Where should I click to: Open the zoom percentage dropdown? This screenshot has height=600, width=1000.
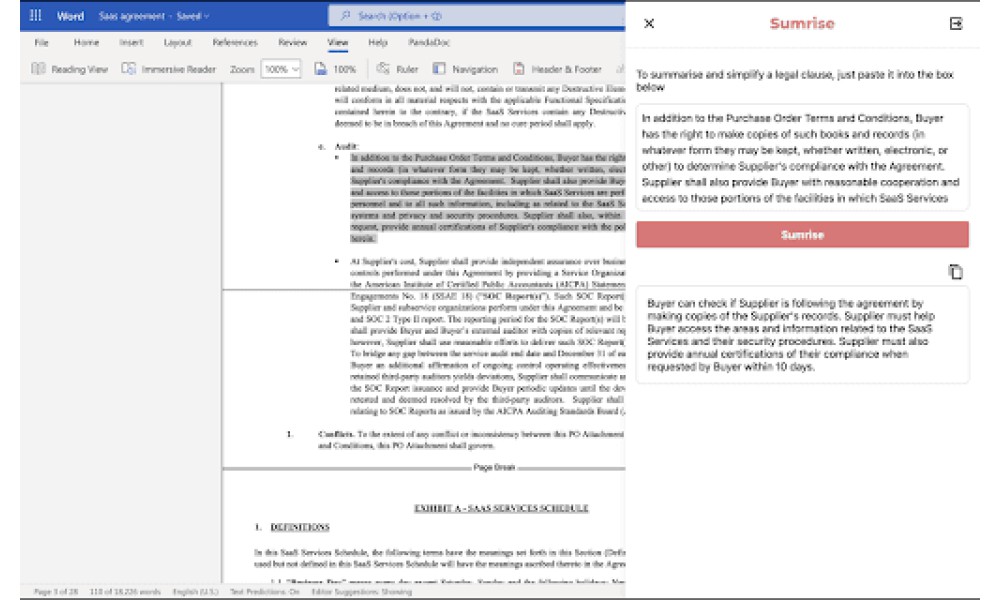click(x=281, y=69)
